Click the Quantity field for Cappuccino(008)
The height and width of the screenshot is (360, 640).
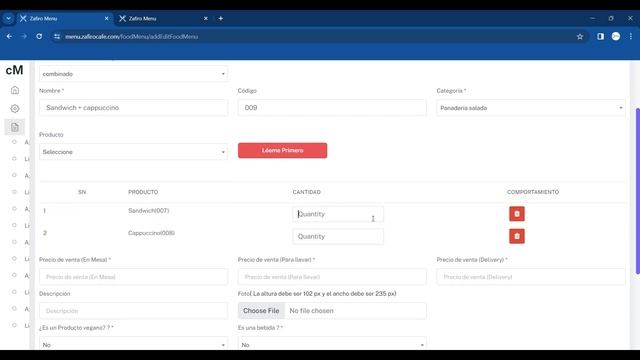[x=338, y=236]
